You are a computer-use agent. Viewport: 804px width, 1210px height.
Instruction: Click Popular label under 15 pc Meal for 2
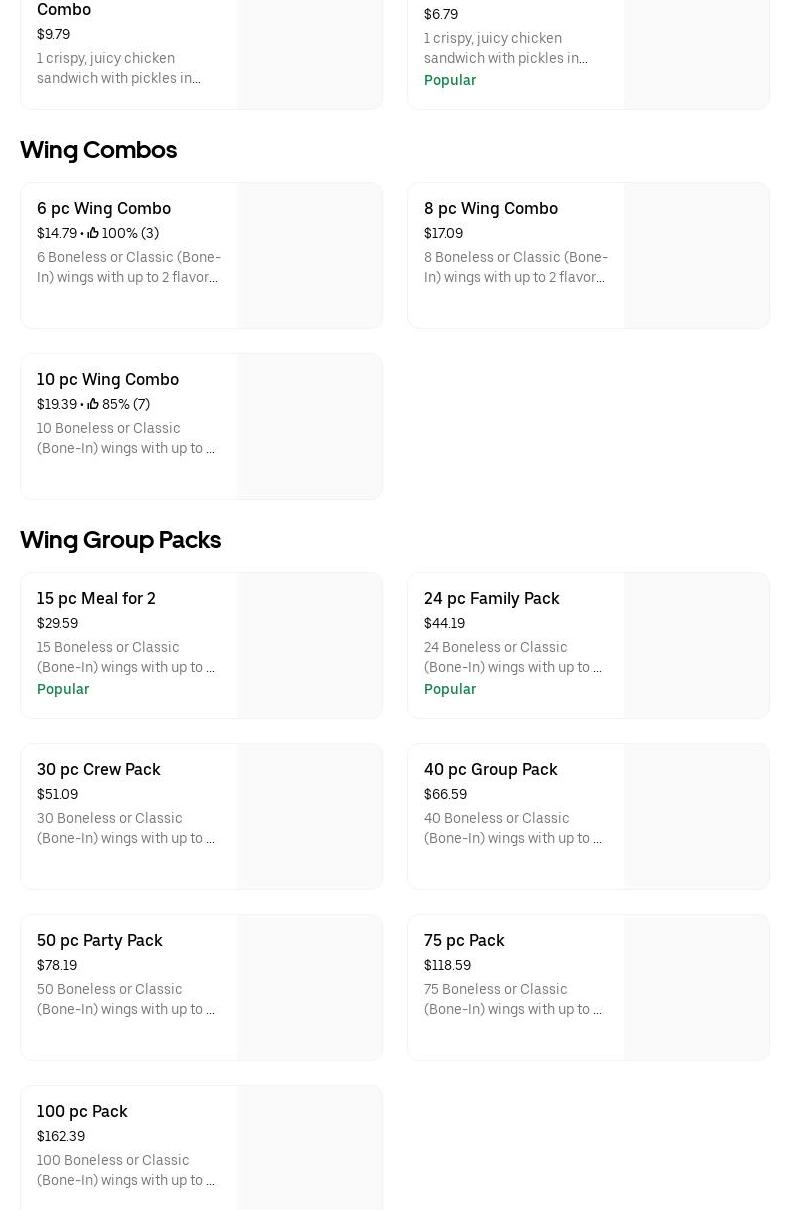click(63, 689)
